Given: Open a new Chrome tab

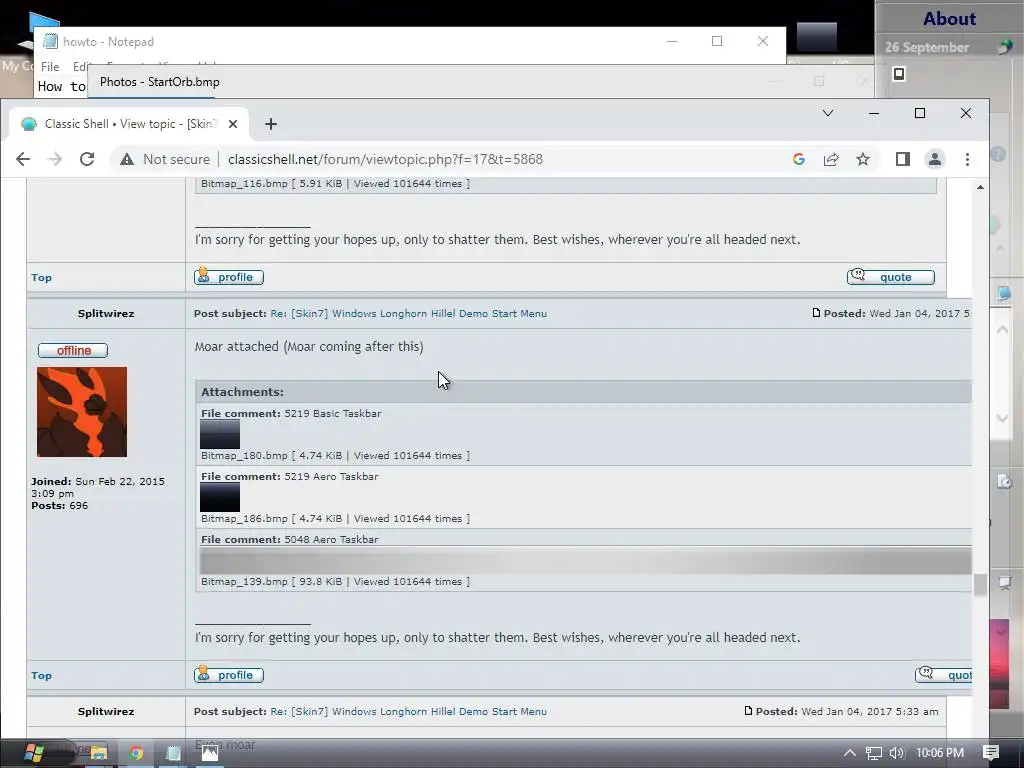Looking at the screenshot, I should pyautogui.click(x=271, y=124).
